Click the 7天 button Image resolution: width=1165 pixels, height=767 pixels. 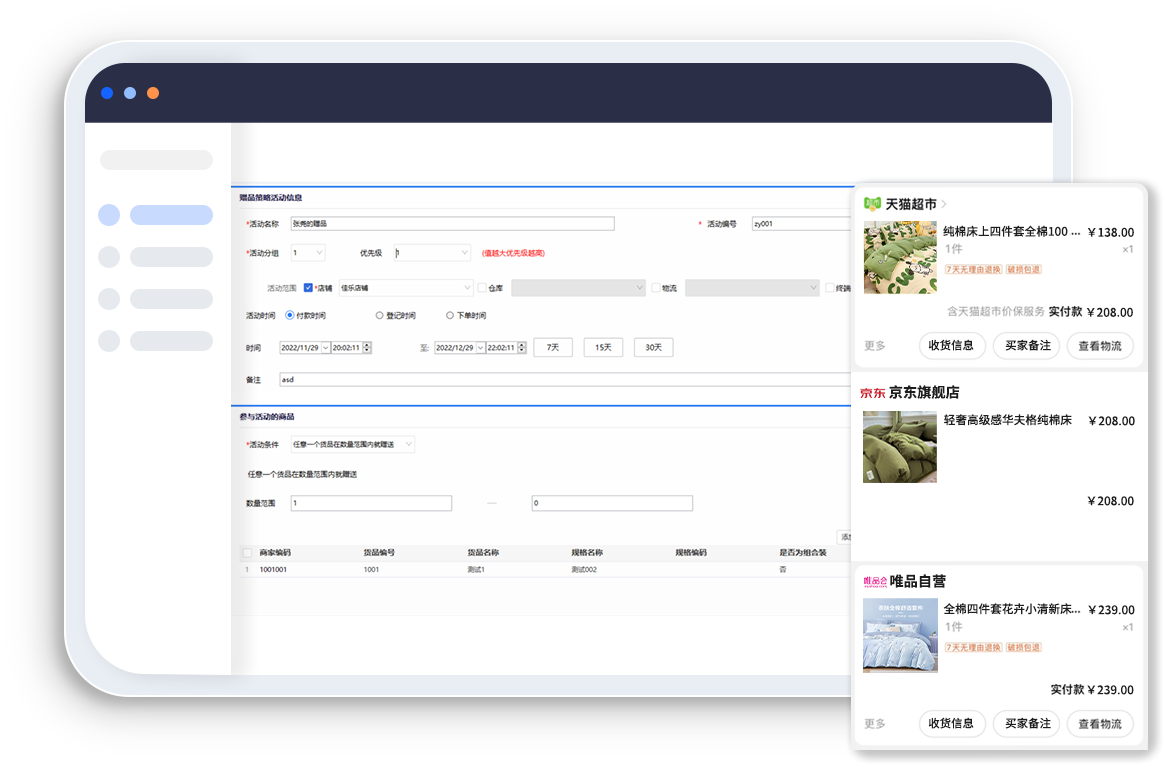coord(553,348)
